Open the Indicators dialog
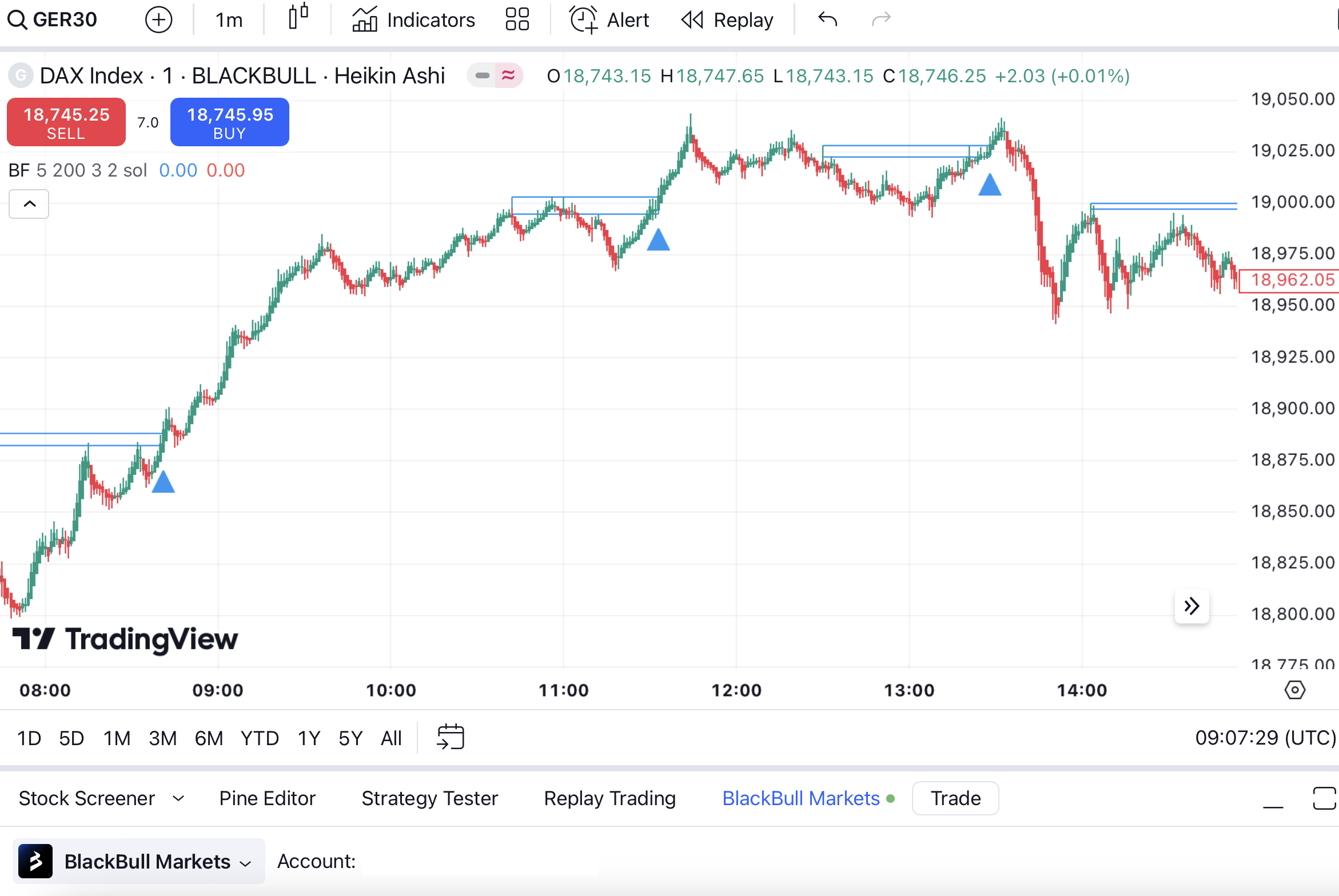Image resolution: width=1339 pixels, height=896 pixels. pyautogui.click(x=413, y=20)
